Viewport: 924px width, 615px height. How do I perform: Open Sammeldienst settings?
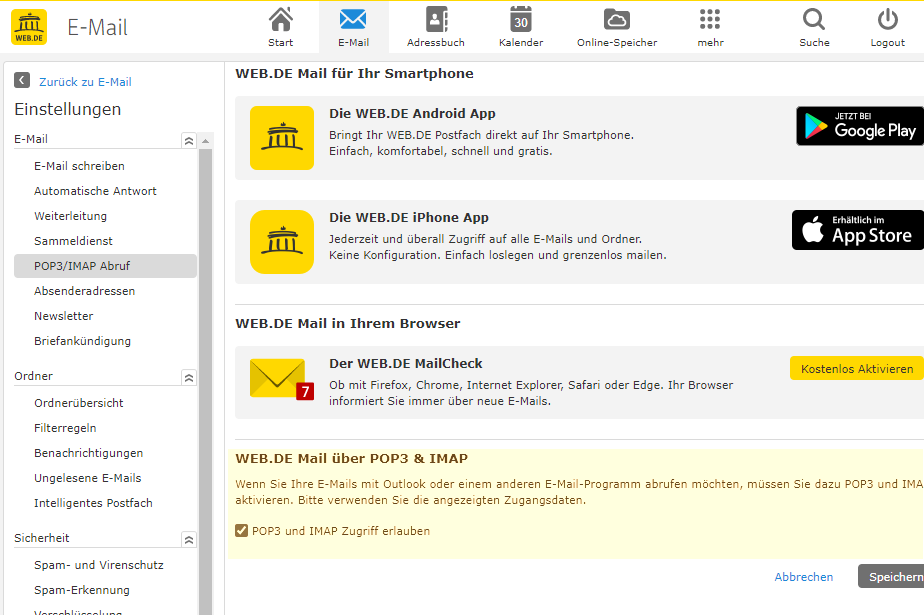pos(74,241)
